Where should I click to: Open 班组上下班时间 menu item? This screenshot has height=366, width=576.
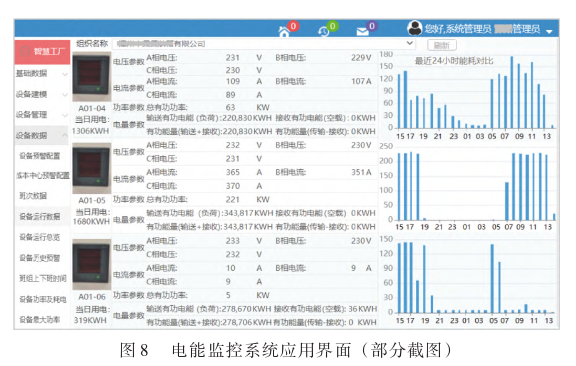click(43, 279)
